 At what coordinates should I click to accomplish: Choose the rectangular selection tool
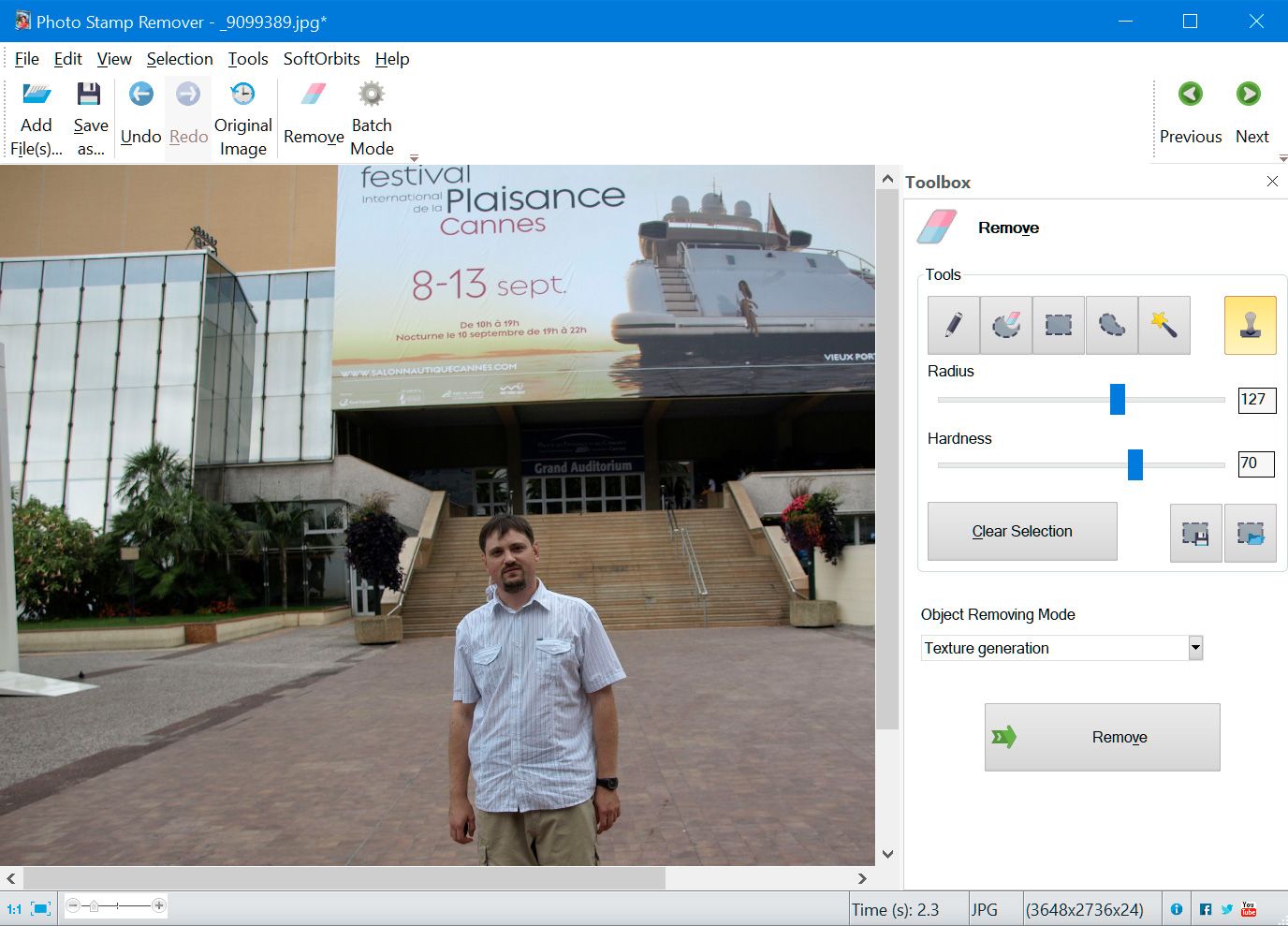[x=1059, y=325]
